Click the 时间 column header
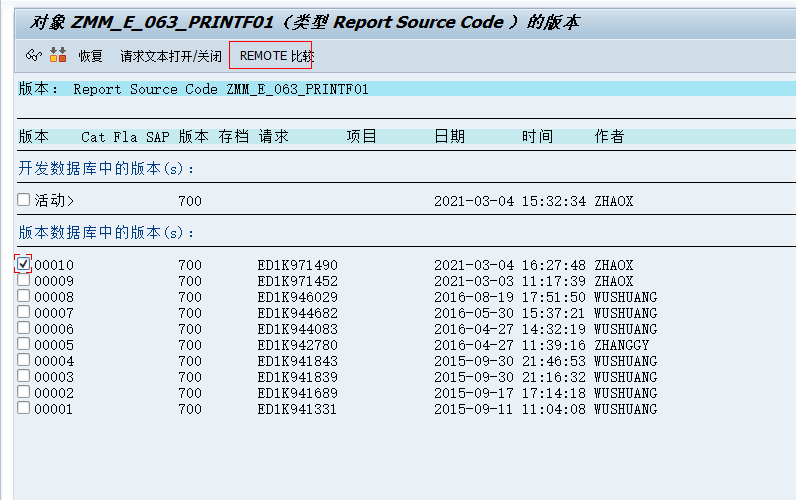Screen dimensions: 796x500 click(537, 137)
